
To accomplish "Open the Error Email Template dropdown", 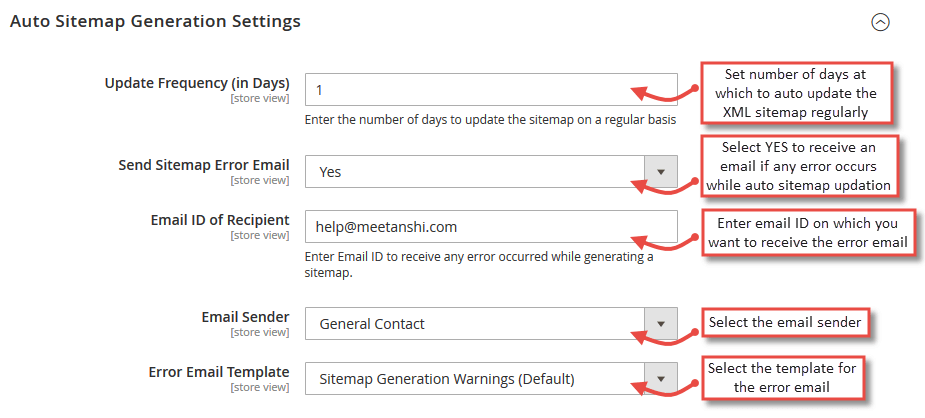I will point(491,378).
